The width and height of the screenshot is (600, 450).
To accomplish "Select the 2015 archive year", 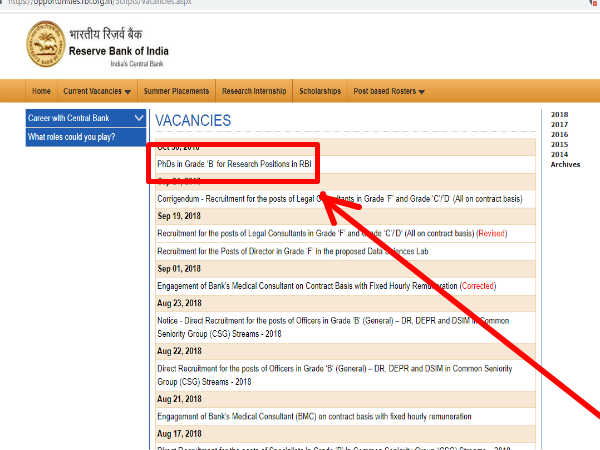I will pyautogui.click(x=559, y=144).
